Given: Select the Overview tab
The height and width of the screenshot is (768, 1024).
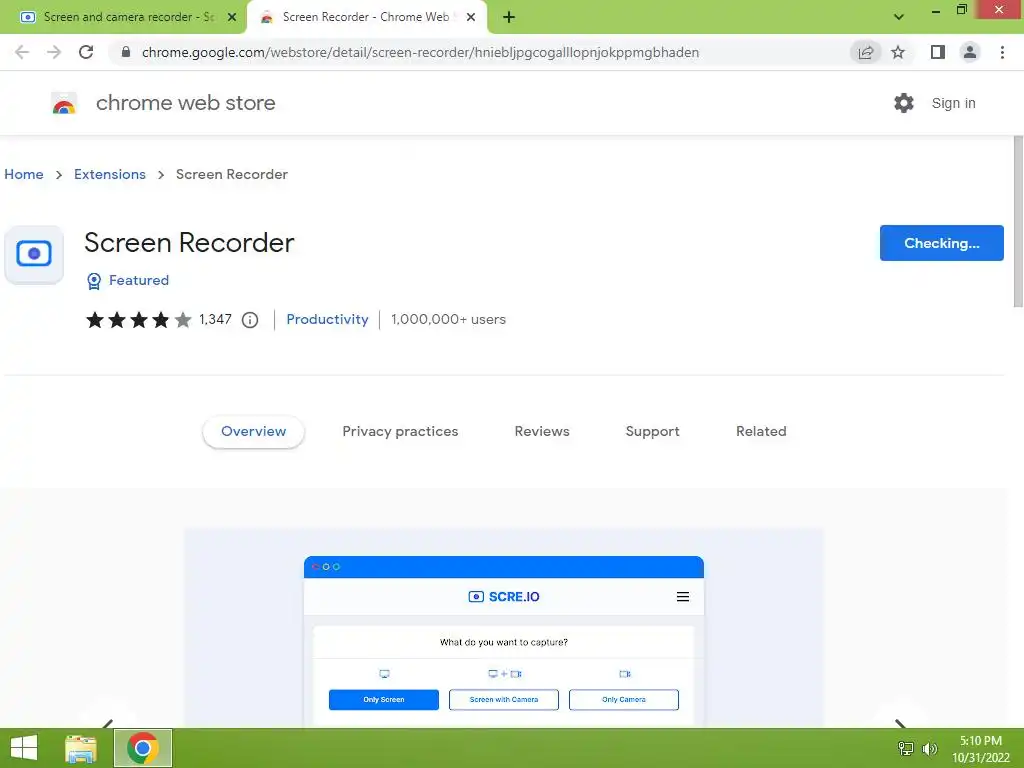Looking at the screenshot, I should point(253,432).
